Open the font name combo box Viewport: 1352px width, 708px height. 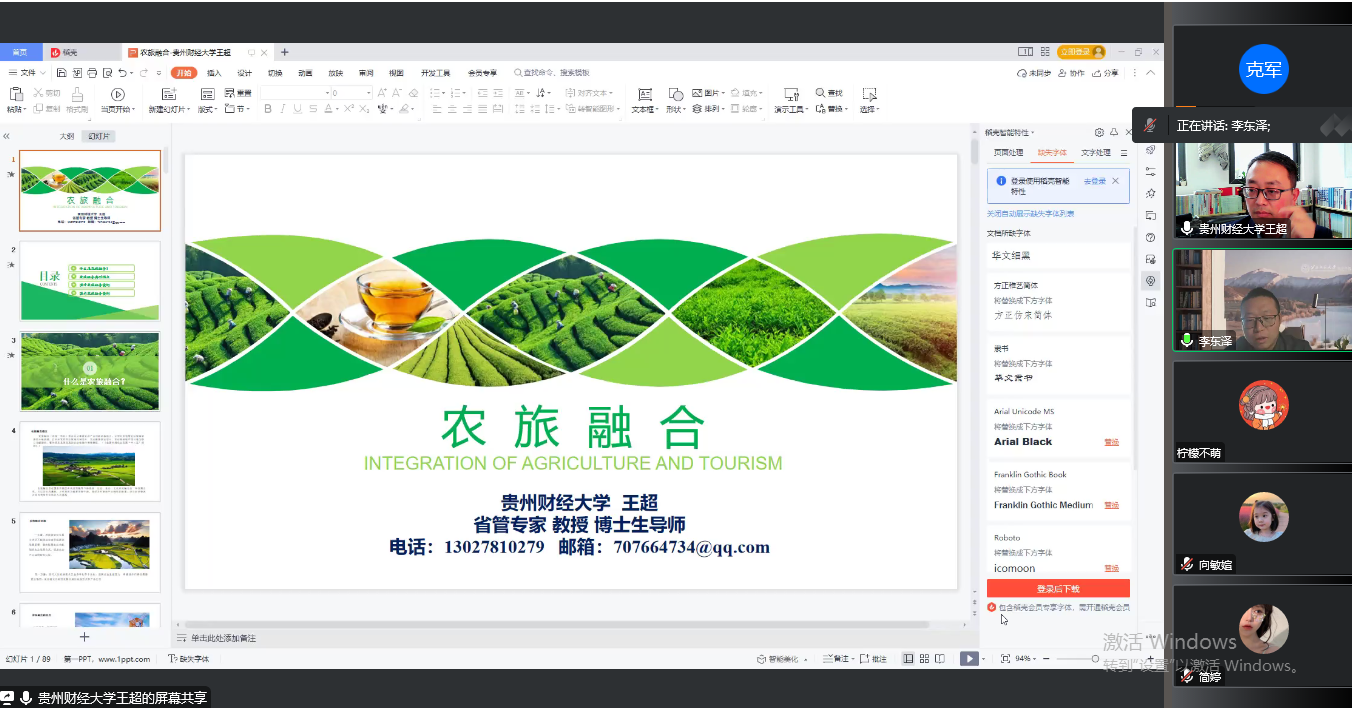coord(295,93)
